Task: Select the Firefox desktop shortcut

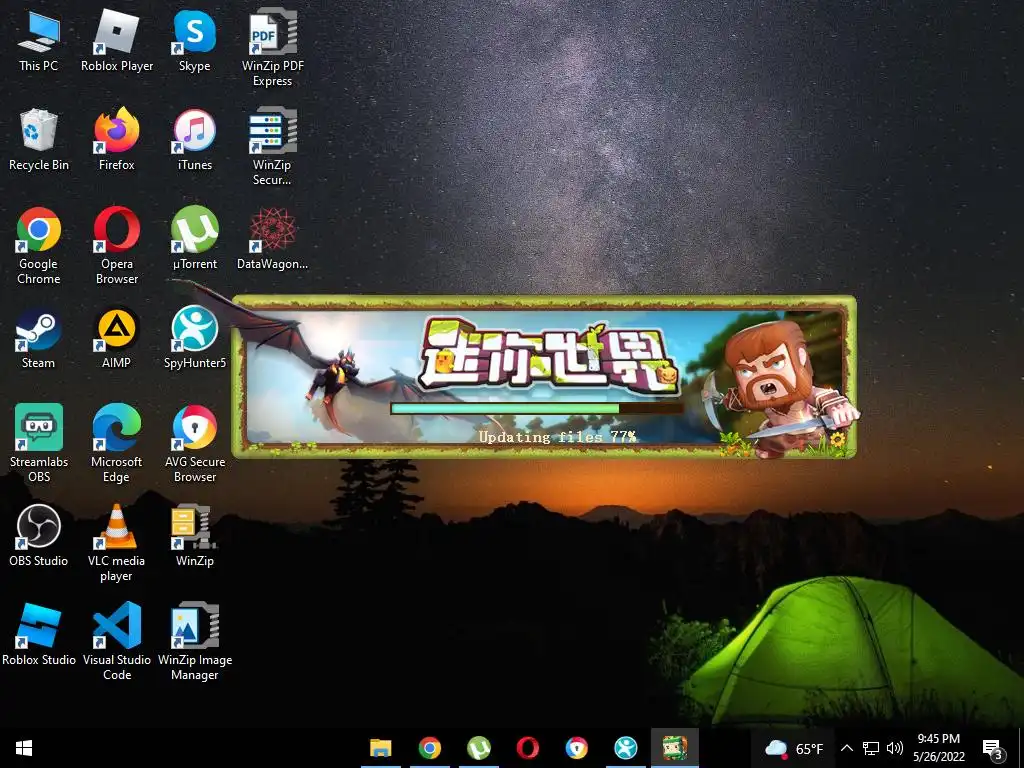Action: [117, 140]
